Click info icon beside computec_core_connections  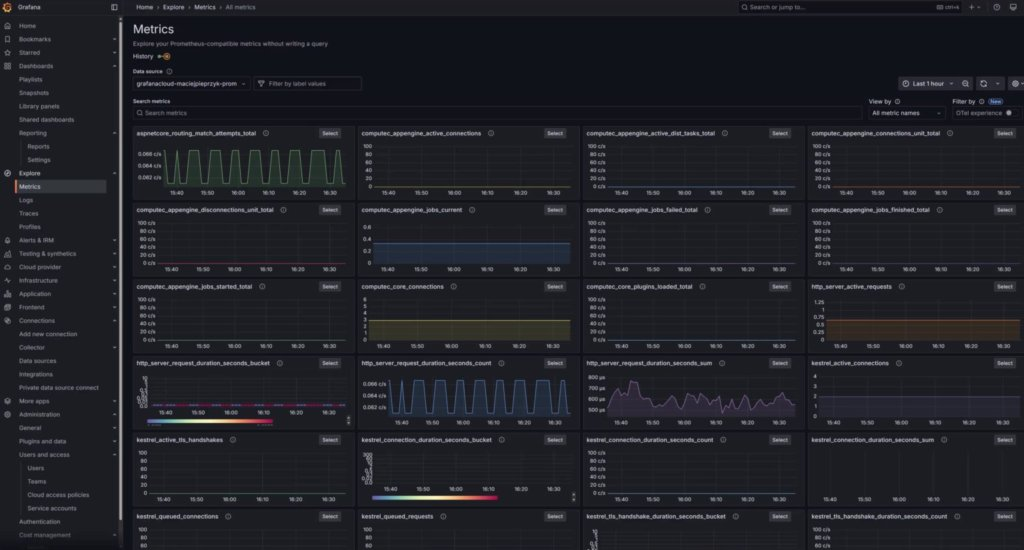(453, 287)
